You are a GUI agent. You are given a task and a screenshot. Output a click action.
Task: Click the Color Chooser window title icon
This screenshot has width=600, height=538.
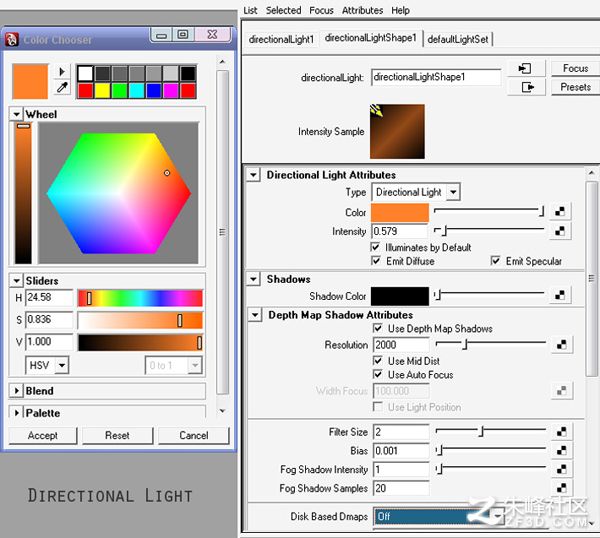(12, 39)
